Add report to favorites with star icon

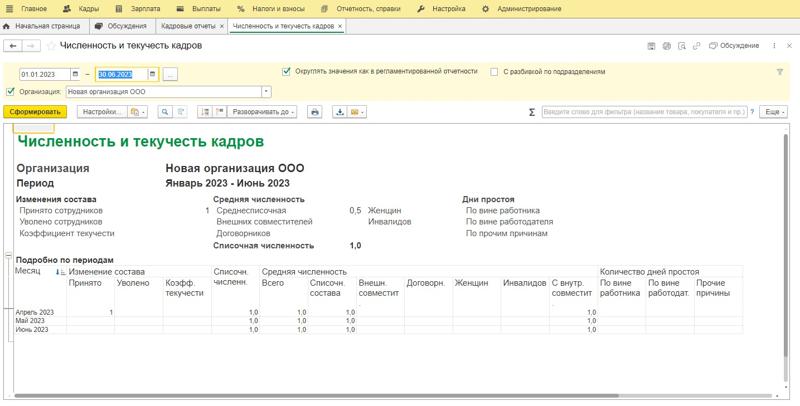coord(51,46)
